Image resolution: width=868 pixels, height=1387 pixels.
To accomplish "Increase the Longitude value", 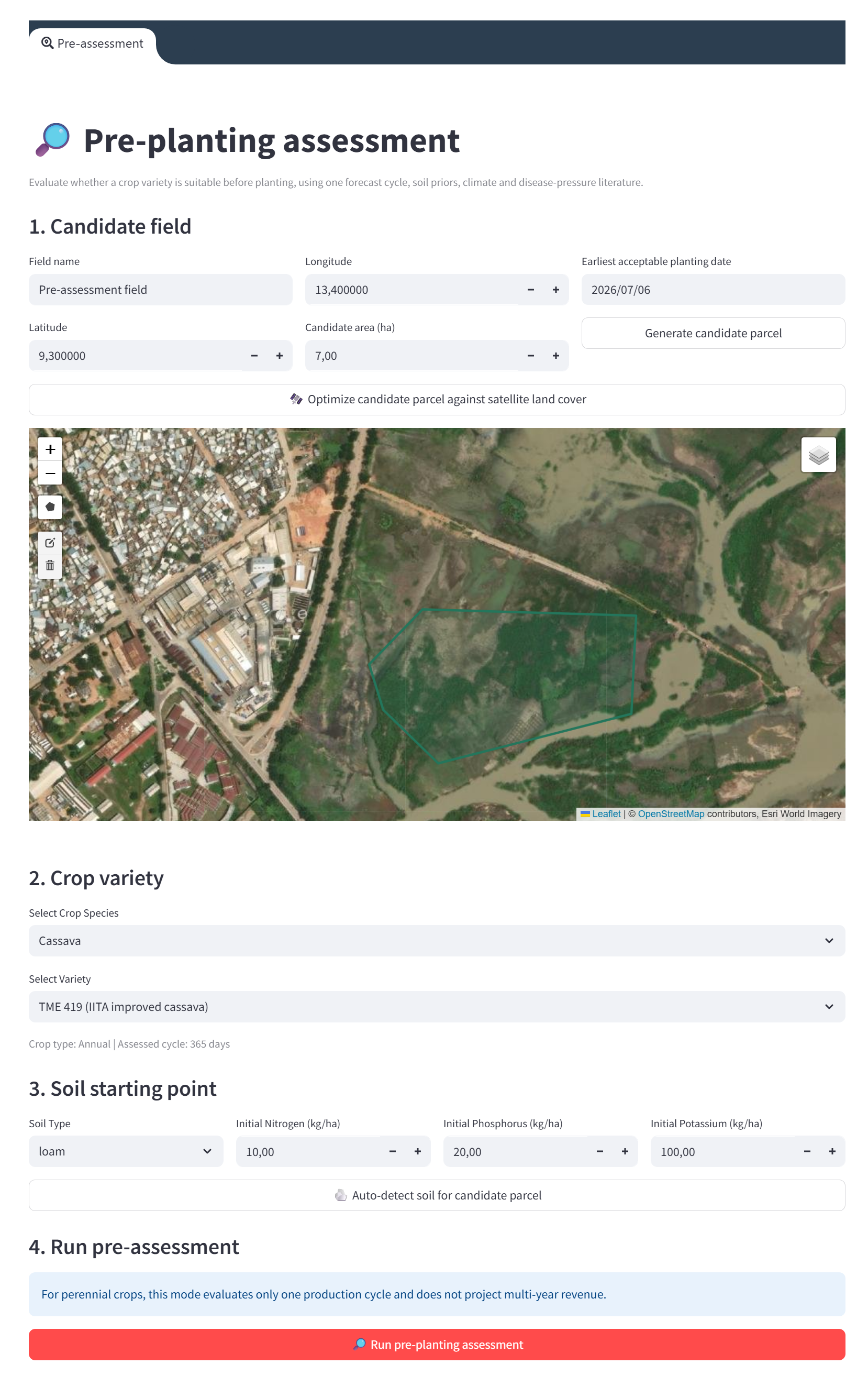I will click(x=555, y=290).
